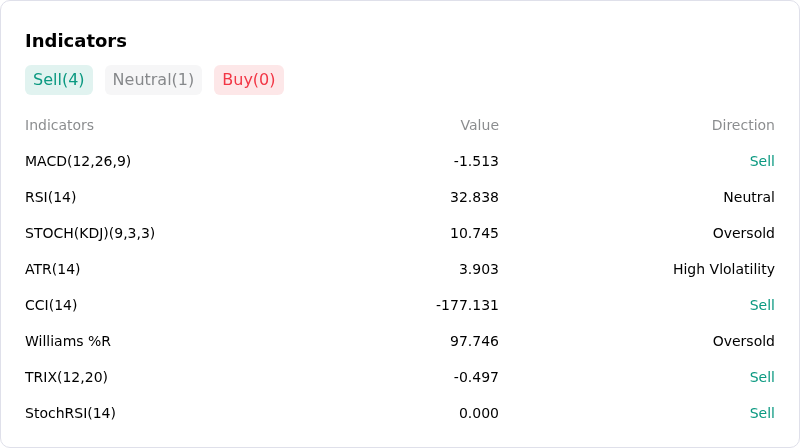Select the STOCH(KDJ)(9,3,3) indicator

[x=90, y=233]
